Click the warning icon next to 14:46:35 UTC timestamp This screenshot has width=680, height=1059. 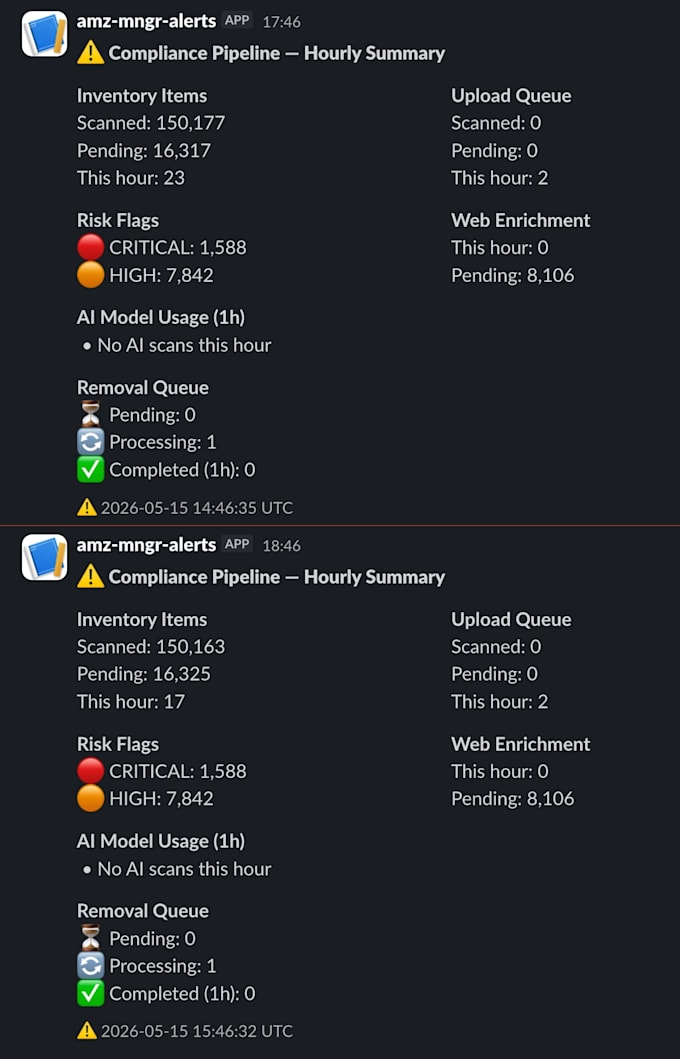87,507
